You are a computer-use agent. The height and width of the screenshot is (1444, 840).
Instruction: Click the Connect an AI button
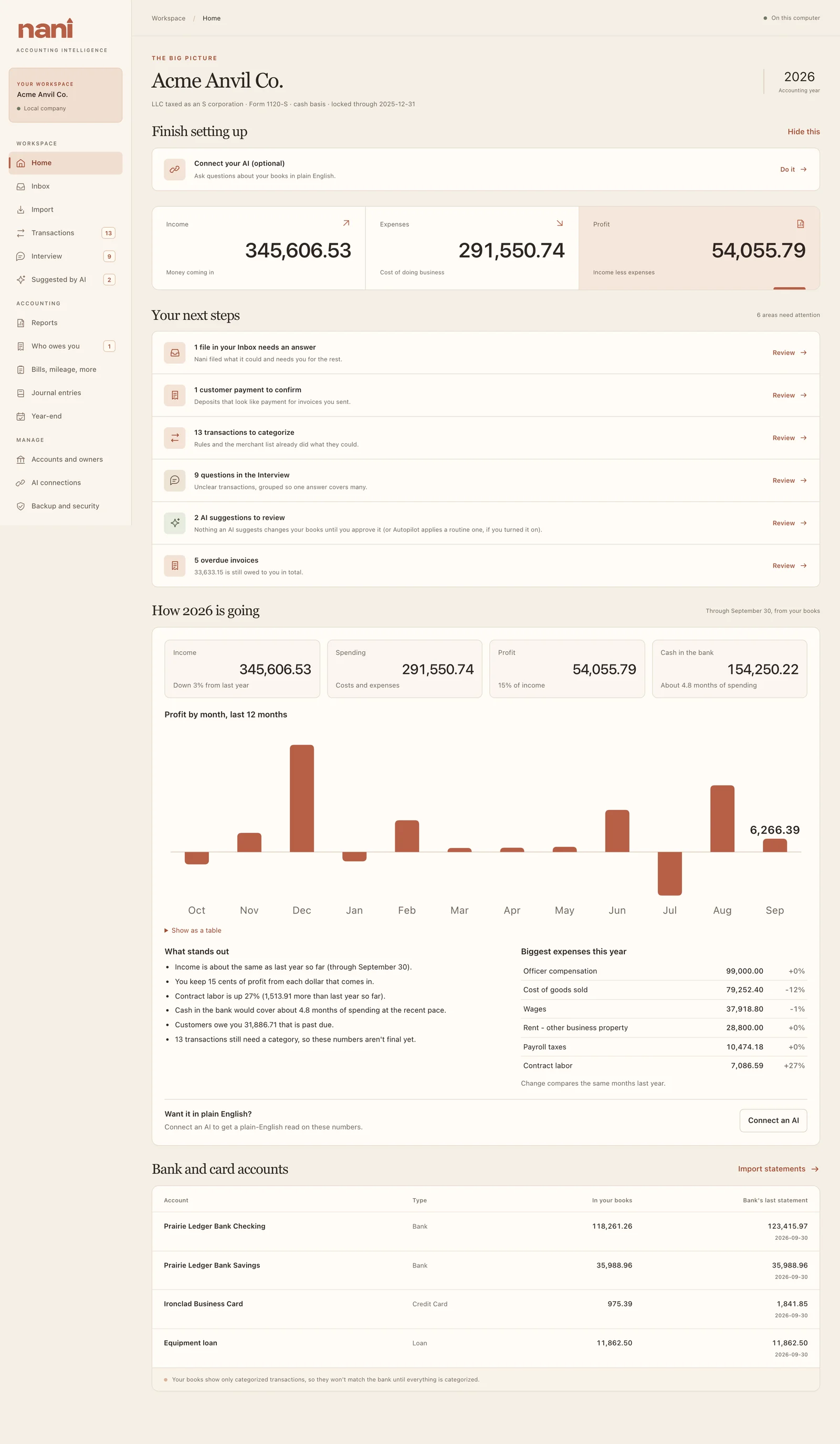click(773, 1121)
